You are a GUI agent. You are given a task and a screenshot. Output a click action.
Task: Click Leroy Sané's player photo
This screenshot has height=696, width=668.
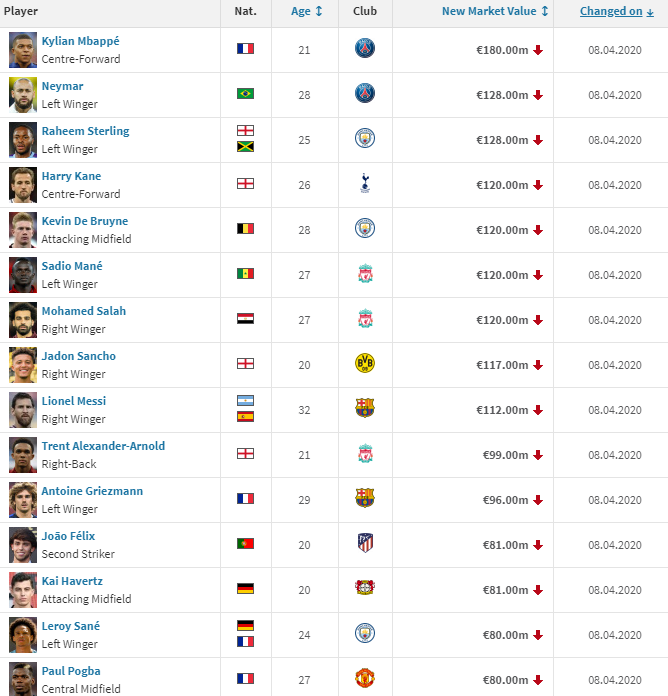point(23,635)
